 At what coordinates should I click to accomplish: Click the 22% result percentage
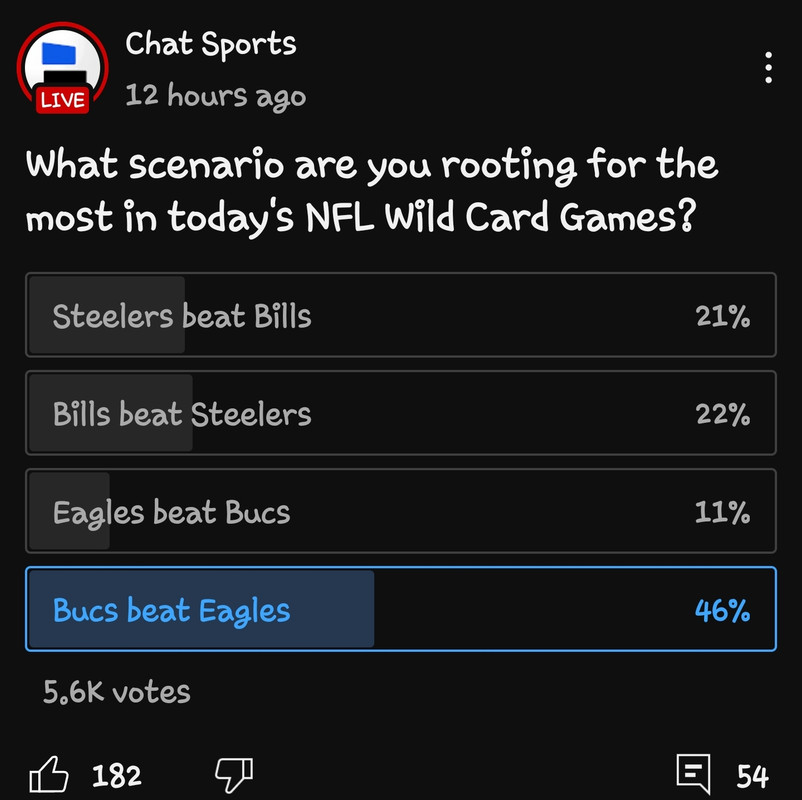[722, 415]
